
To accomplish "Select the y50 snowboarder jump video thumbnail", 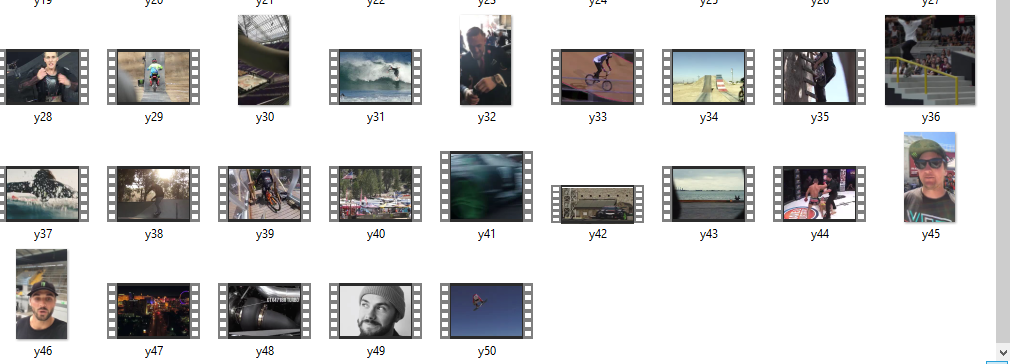I will click(486, 311).
